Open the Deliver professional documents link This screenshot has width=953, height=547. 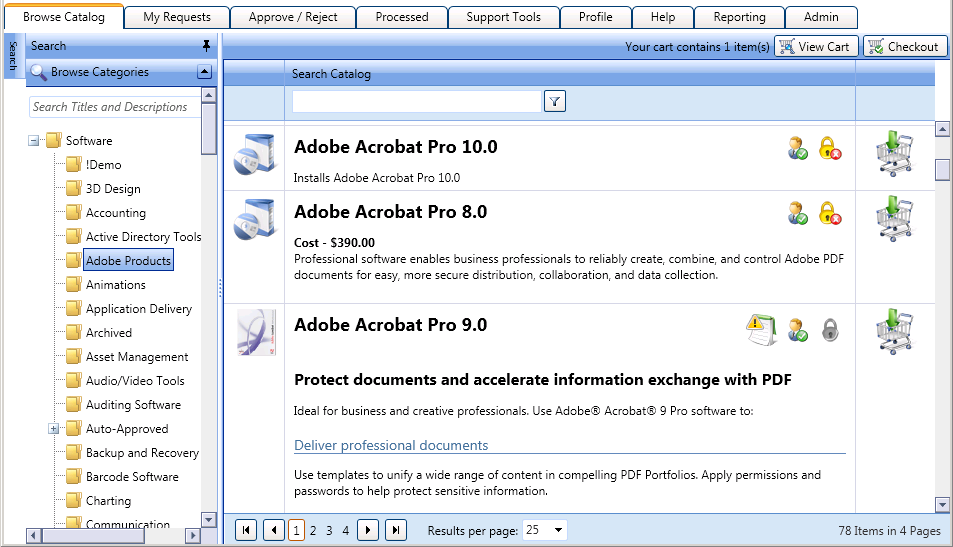point(391,446)
